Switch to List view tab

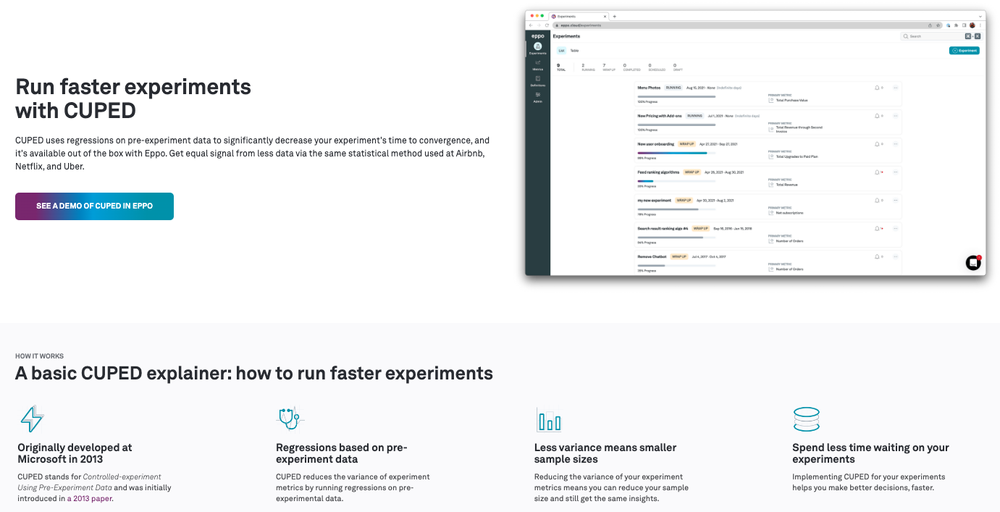coord(561,50)
